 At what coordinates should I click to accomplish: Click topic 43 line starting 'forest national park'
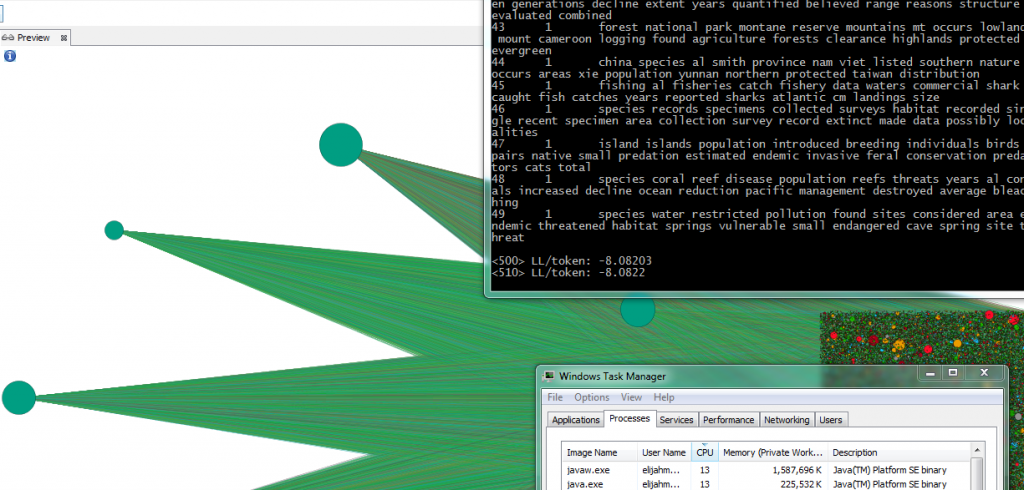tap(758, 27)
